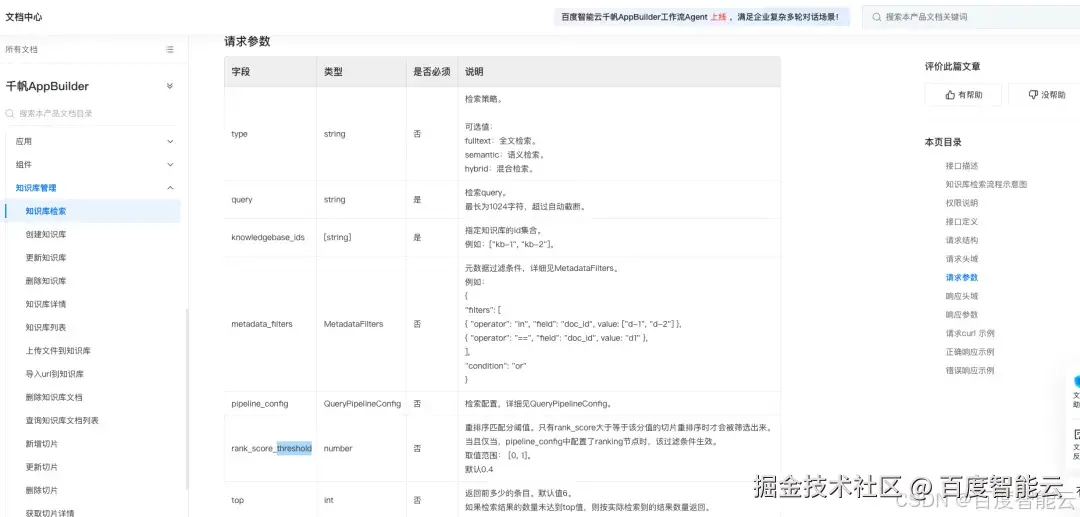Open 创建知识库 in the sidebar
This screenshot has height=517, width=1080.
[x=45, y=234]
